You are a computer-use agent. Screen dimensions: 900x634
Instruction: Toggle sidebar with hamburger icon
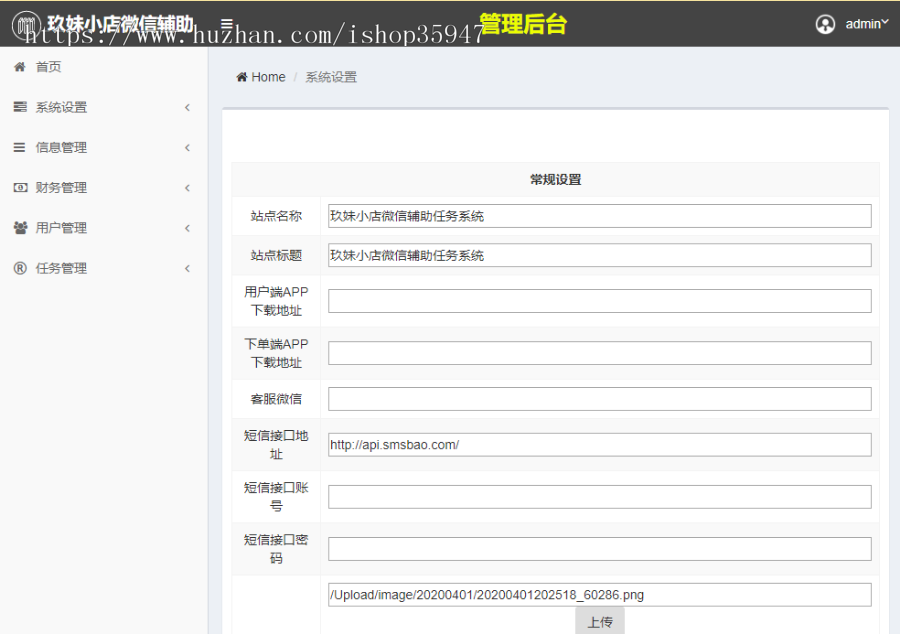[x=227, y=23]
